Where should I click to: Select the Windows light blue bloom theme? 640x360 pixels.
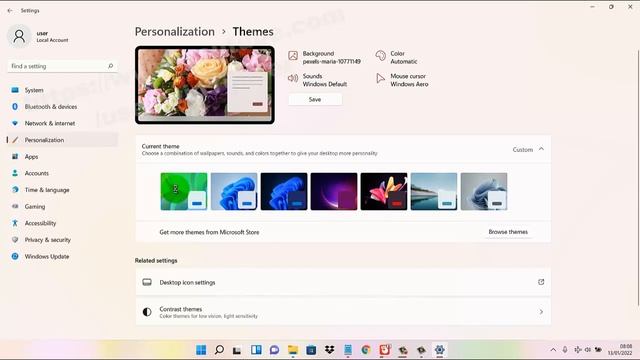point(234,191)
